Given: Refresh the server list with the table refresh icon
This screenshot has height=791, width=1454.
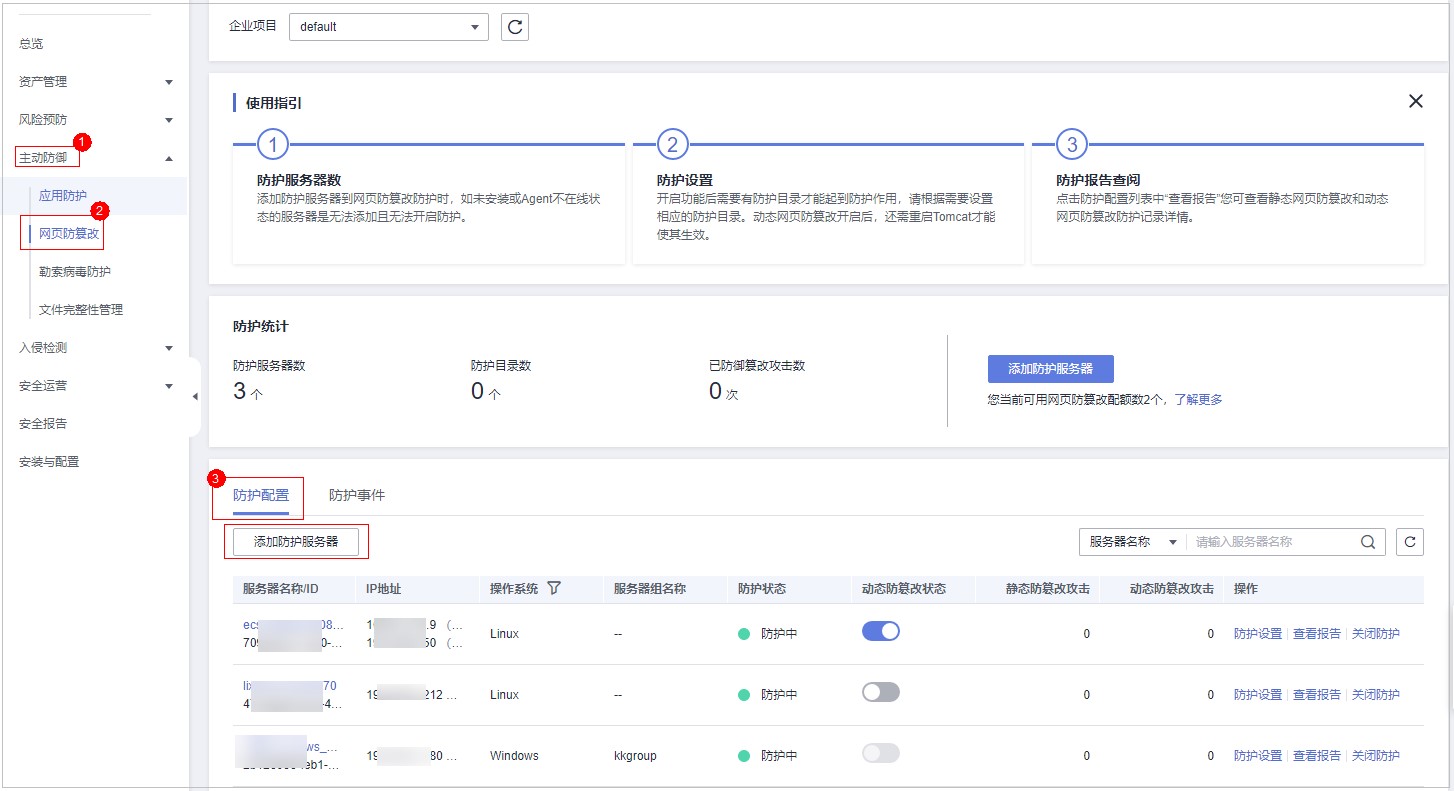Looking at the screenshot, I should point(1410,542).
